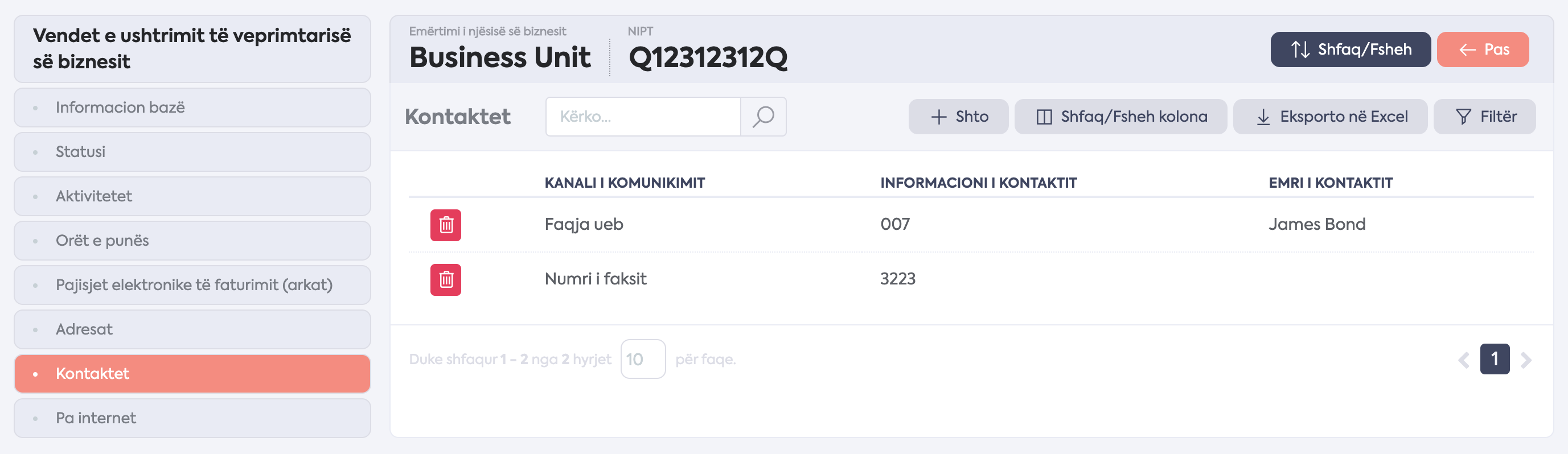Add a contact with Shto button

click(959, 116)
